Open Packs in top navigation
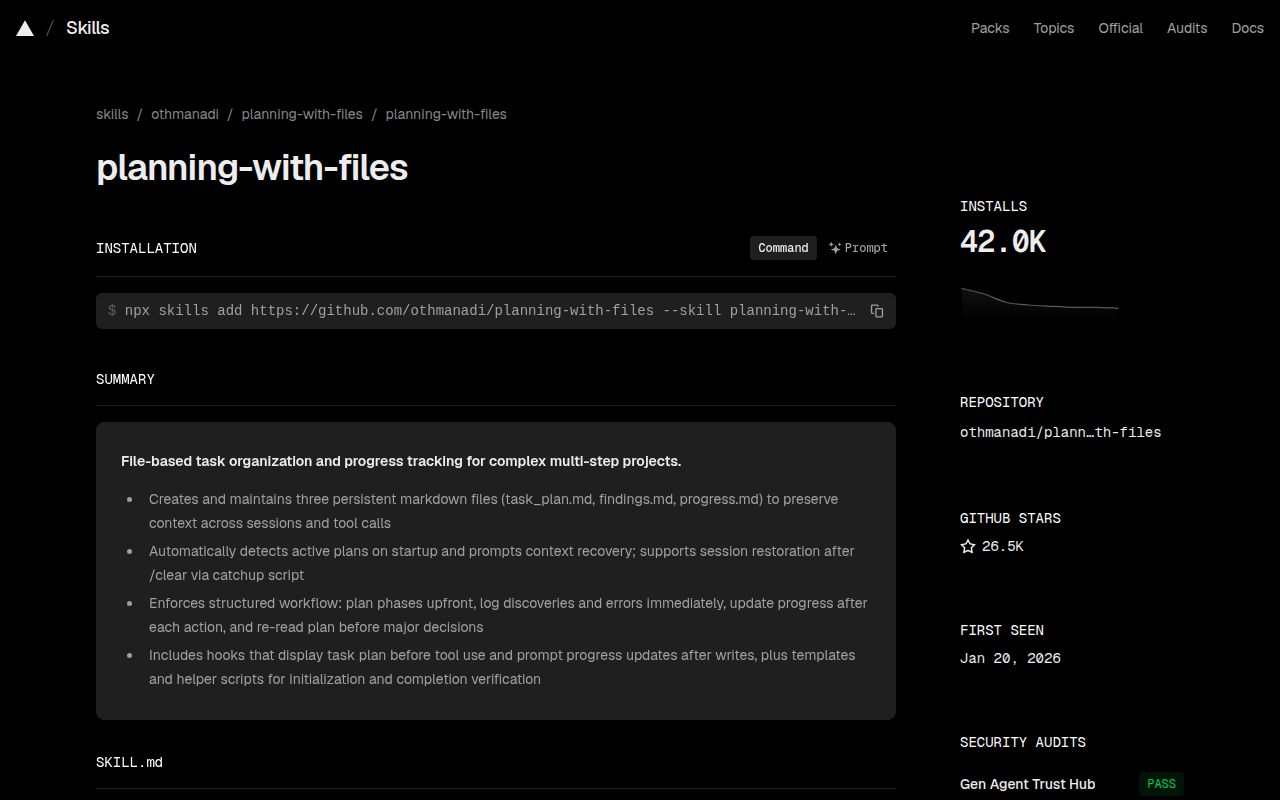Screen dimensions: 1280x800 point(990,28)
